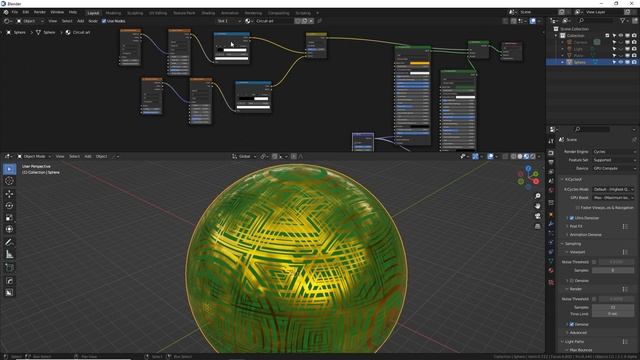Open the Render properties tab icon
Viewport: 640px width, 360px height.
coord(551,153)
